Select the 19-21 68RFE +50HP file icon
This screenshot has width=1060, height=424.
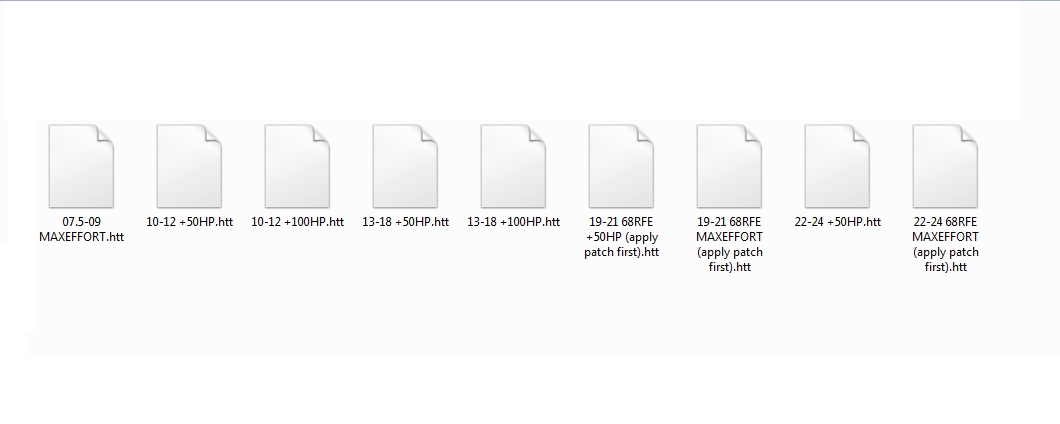click(621, 166)
